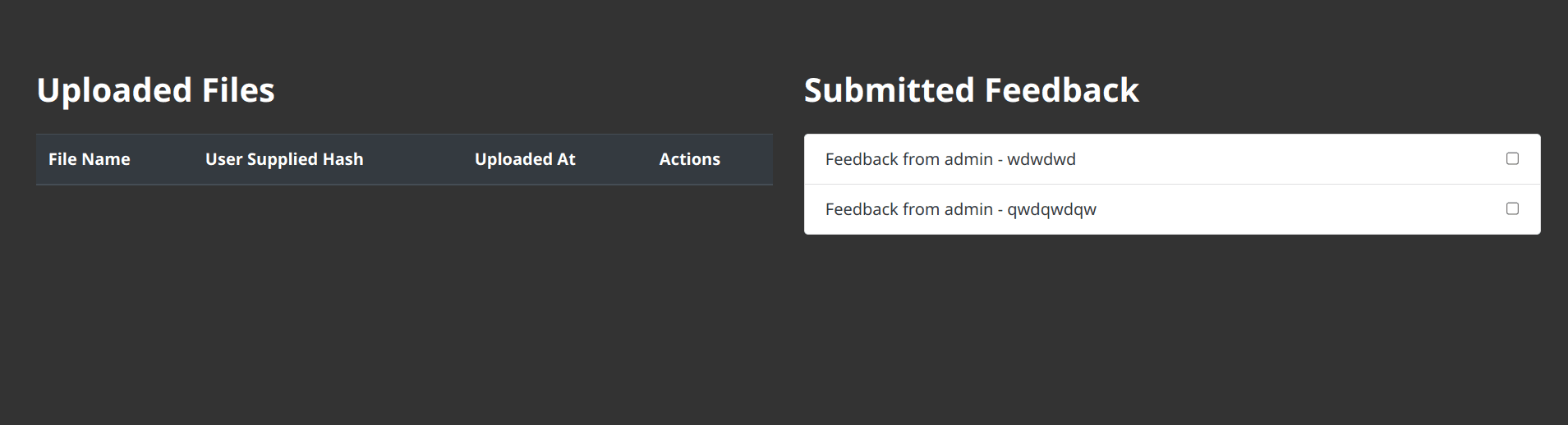Screen dimensions: 1568x425
Task: Open the second feedback entry from admin
Action: (x=960, y=209)
